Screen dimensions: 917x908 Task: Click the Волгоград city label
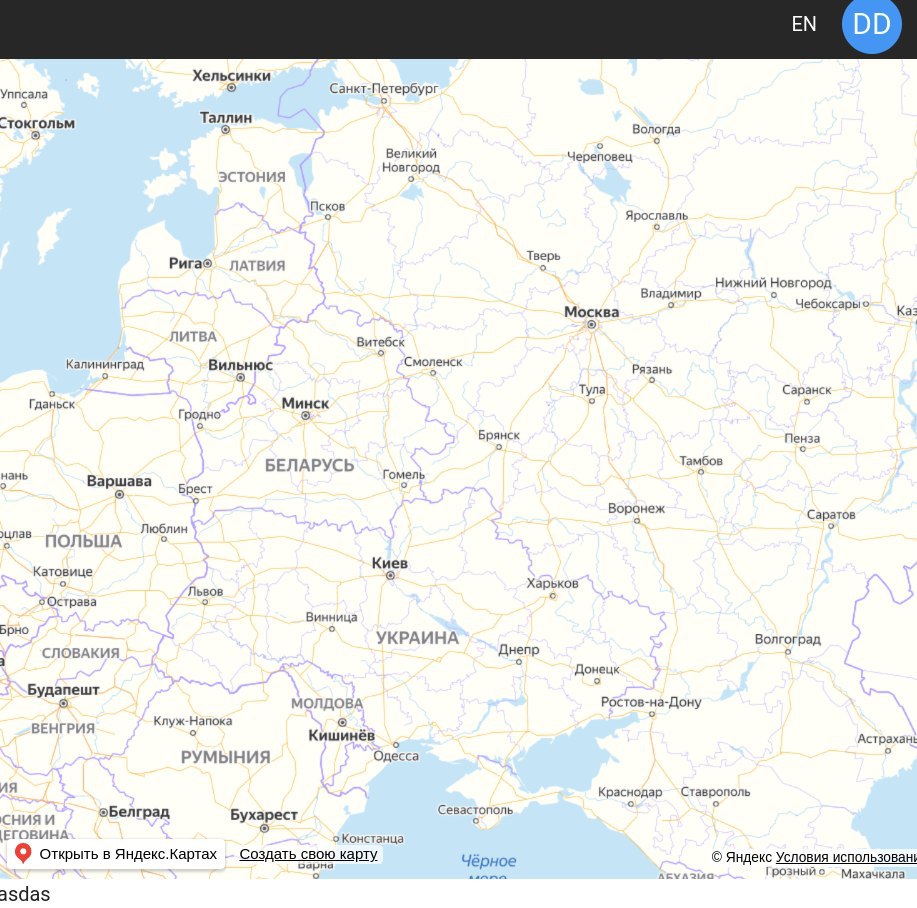coord(788,639)
